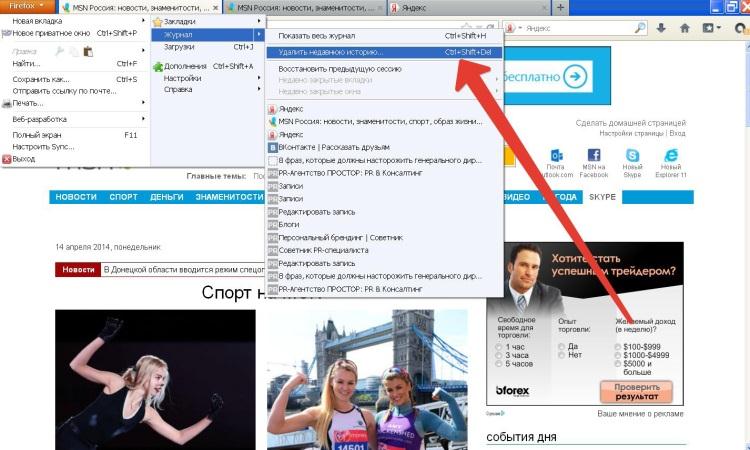Open the ДЕНЬГИ section on MSN
This screenshot has height=450, width=750.
click(167, 197)
